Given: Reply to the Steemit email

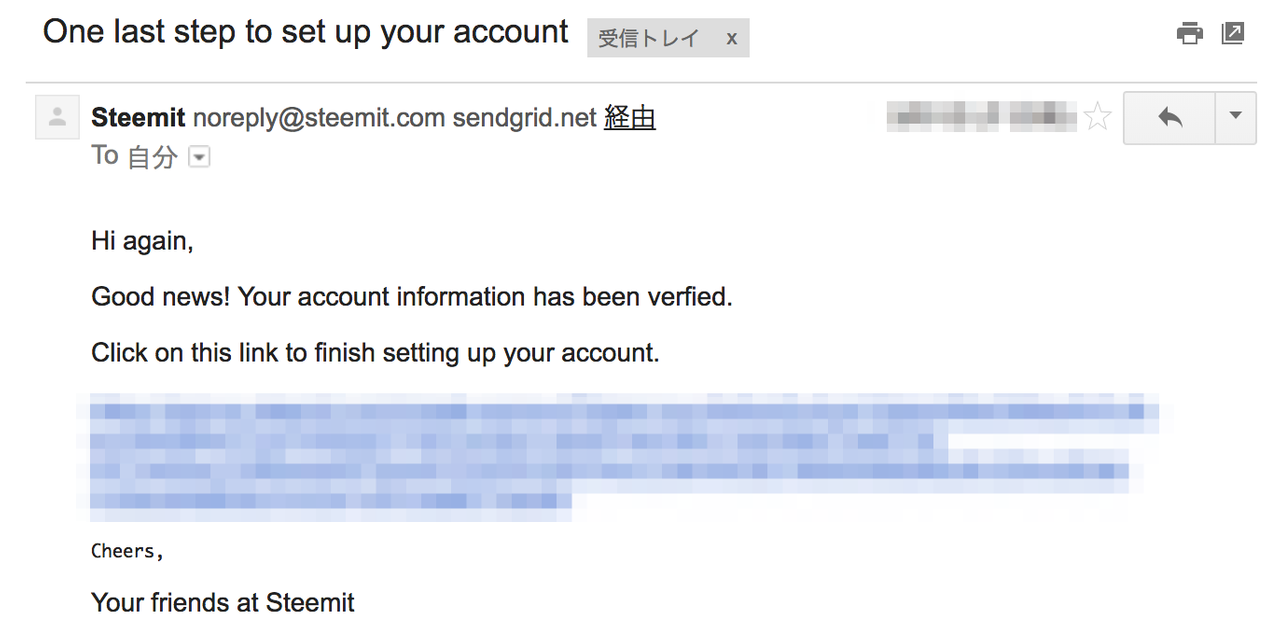Looking at the screenshot, I should click(x=1169, y=118).
